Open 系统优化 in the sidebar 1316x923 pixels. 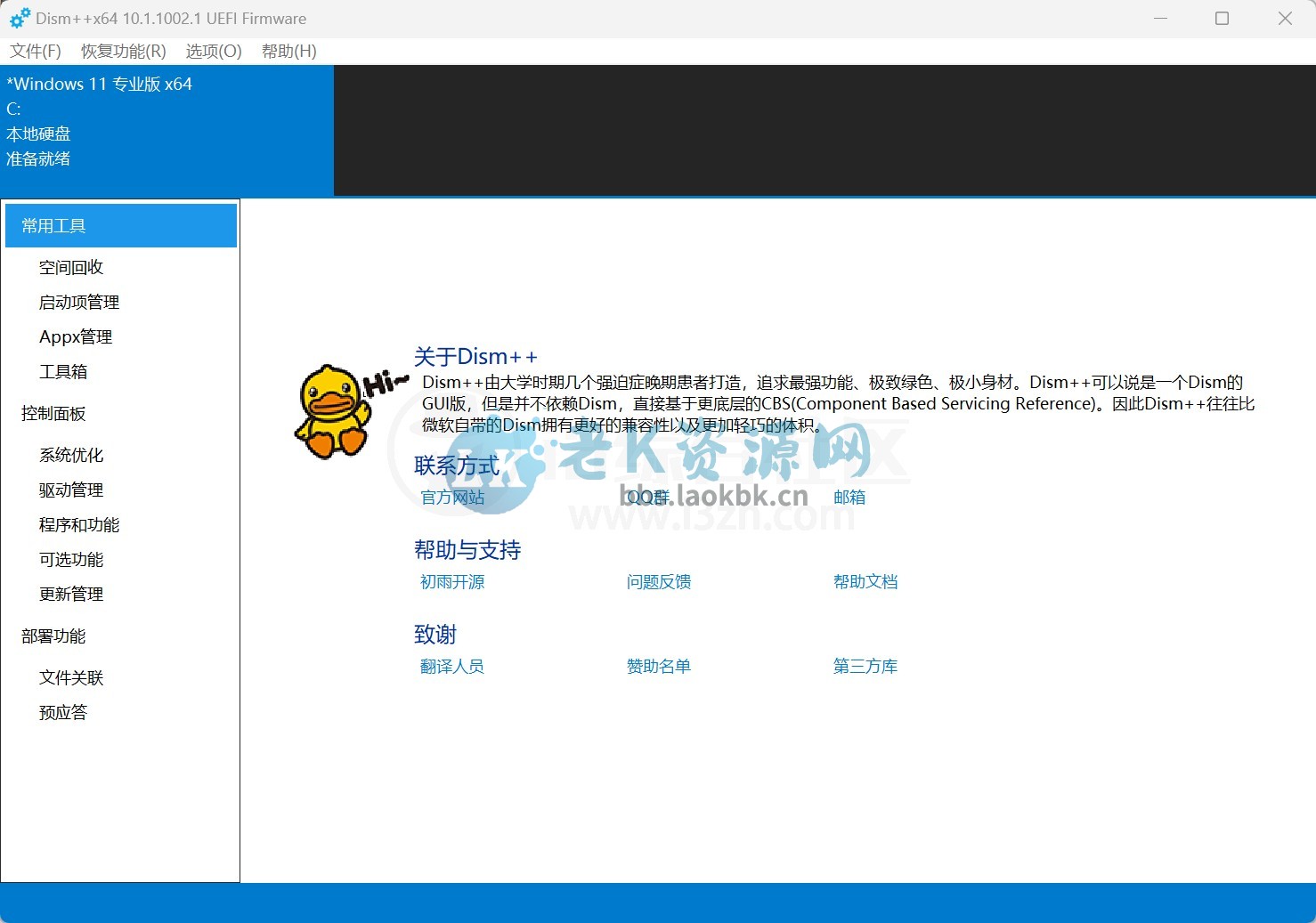click(71, 455)
